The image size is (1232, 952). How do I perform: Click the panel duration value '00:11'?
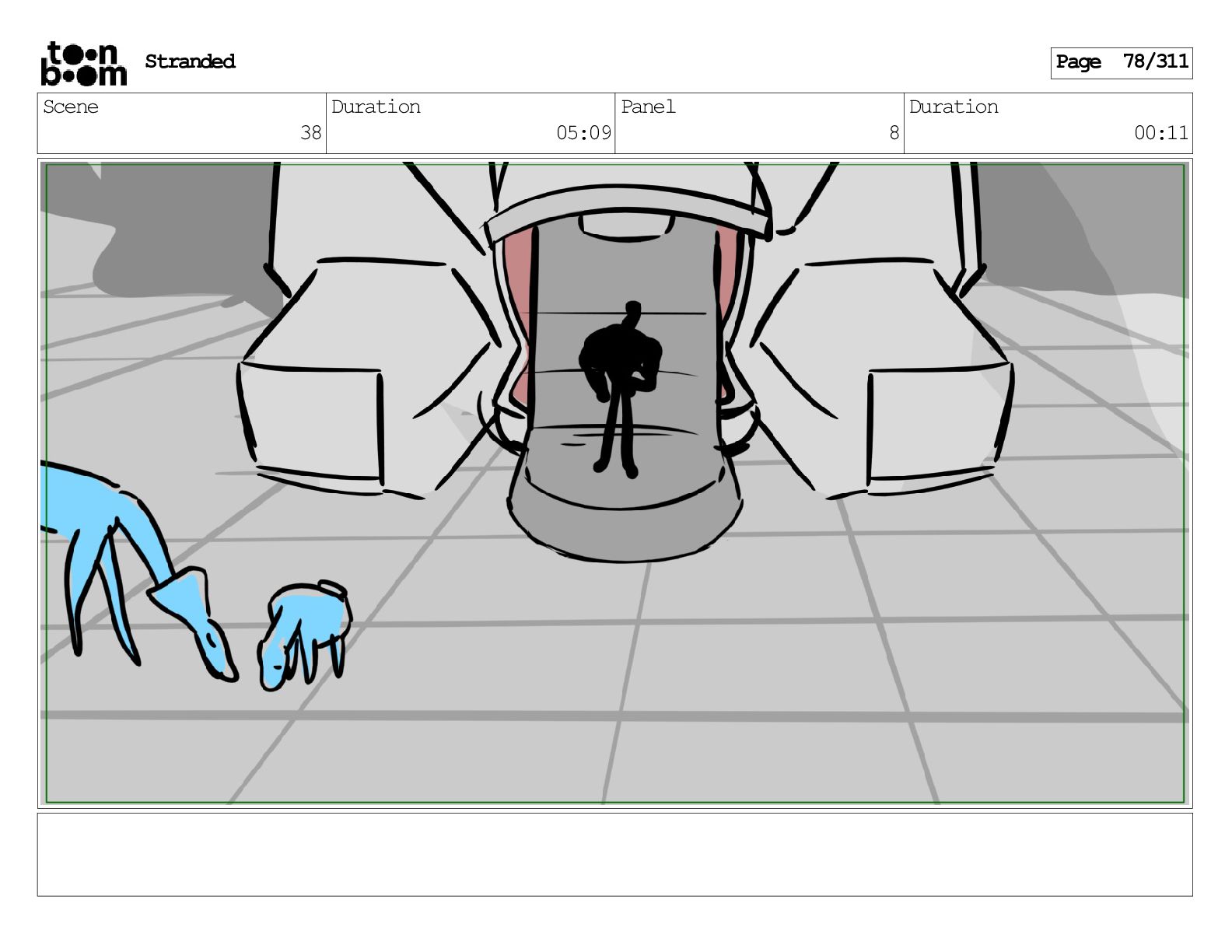tap(1160, 133)
